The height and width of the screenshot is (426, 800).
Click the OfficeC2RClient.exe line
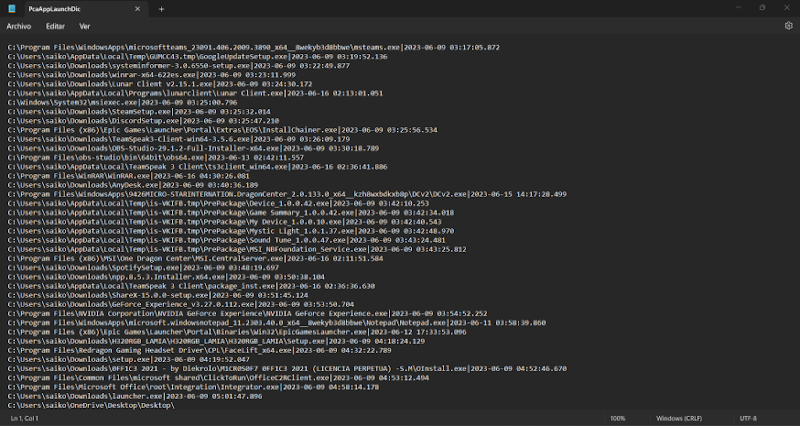point(218,378)
